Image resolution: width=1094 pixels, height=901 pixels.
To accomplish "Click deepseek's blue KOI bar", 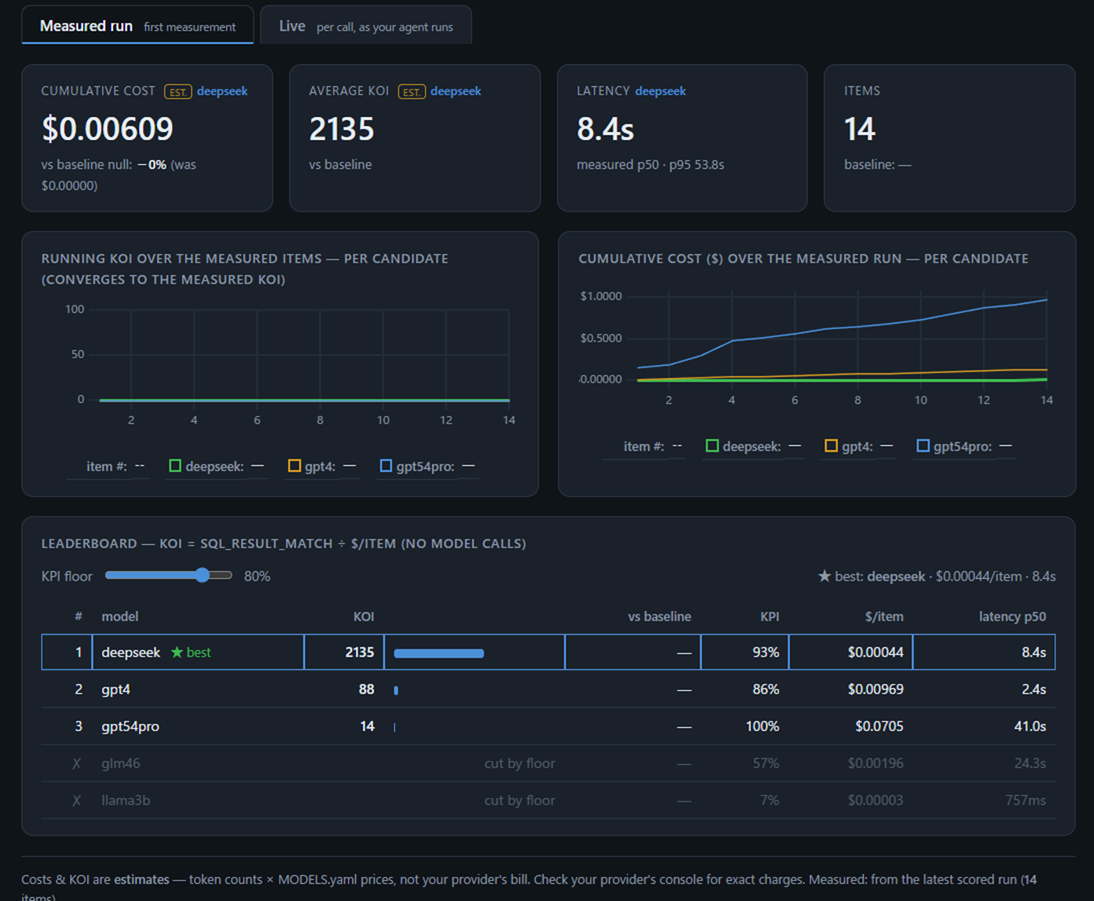I will tap(439, 653).
